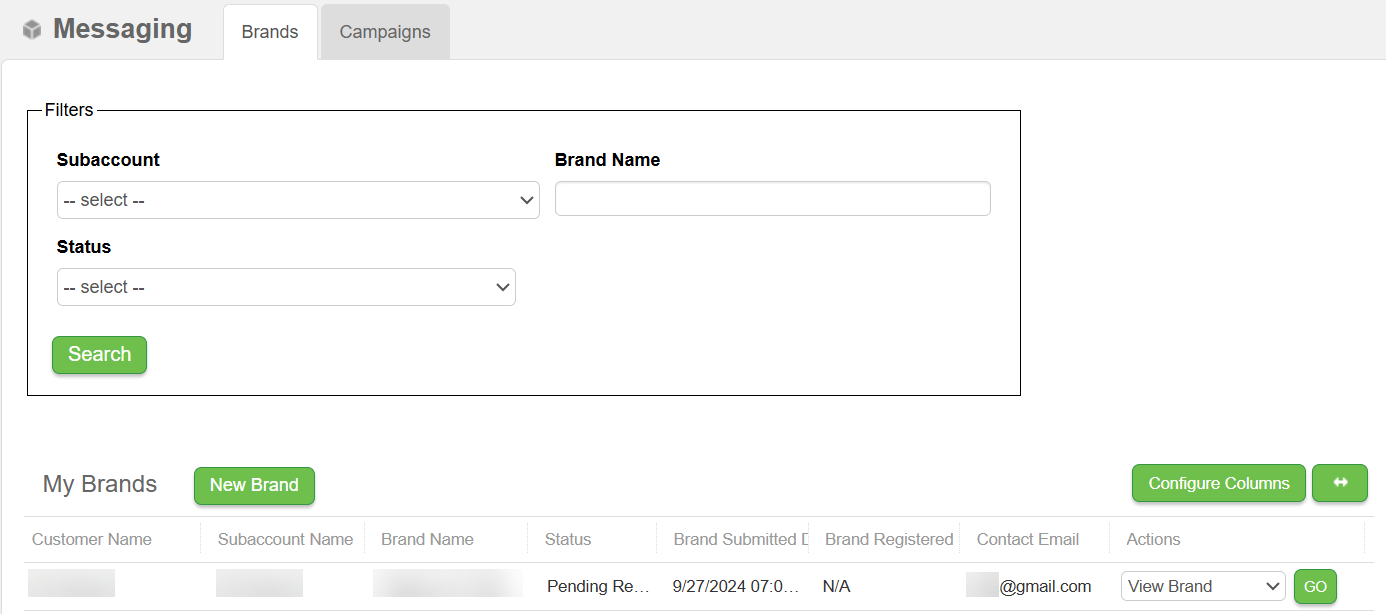Sort by the Subaccount Name column header
Screen dimensions: 1386x614
tap(285, 539)
